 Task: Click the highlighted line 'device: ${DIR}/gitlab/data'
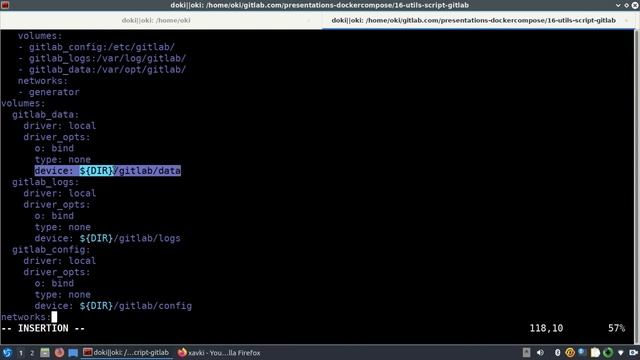tap(107, 171)
